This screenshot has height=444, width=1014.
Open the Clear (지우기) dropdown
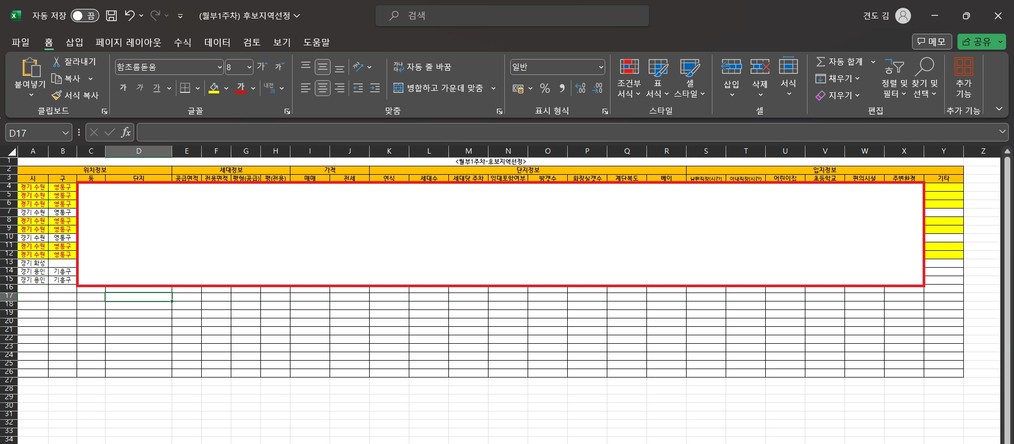tap(837, 95)
